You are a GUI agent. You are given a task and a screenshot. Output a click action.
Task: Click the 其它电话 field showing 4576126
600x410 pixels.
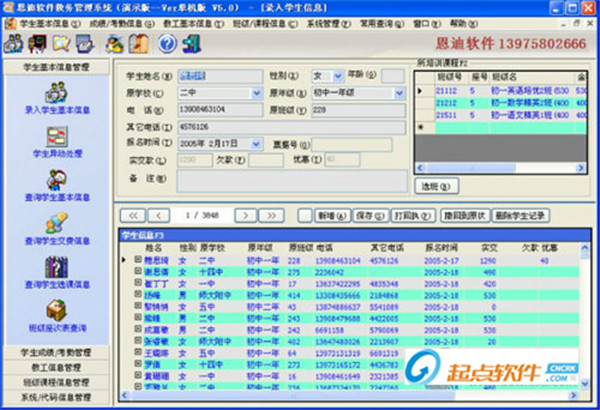(292, 127)
